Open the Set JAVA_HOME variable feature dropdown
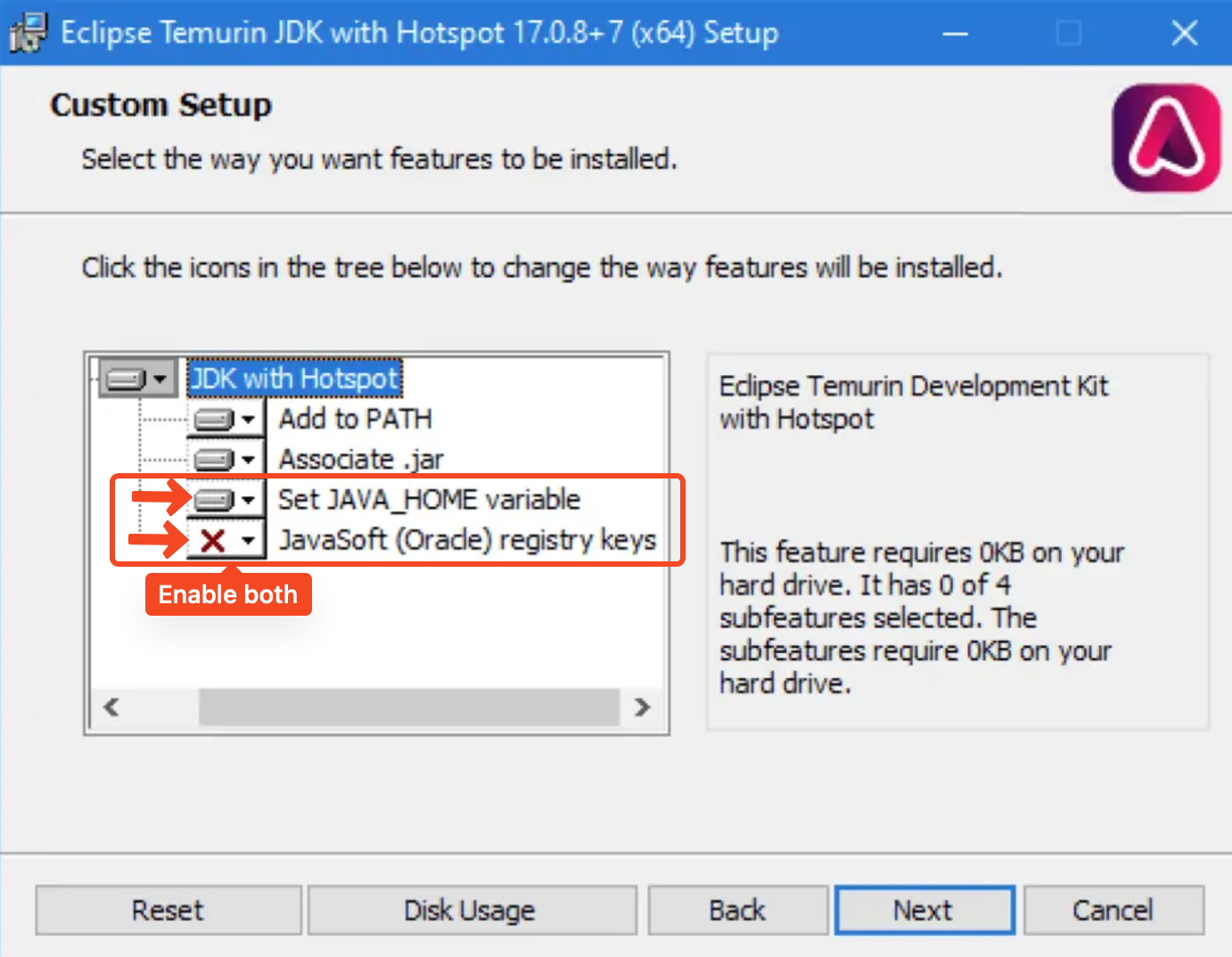 coord(226,500)
